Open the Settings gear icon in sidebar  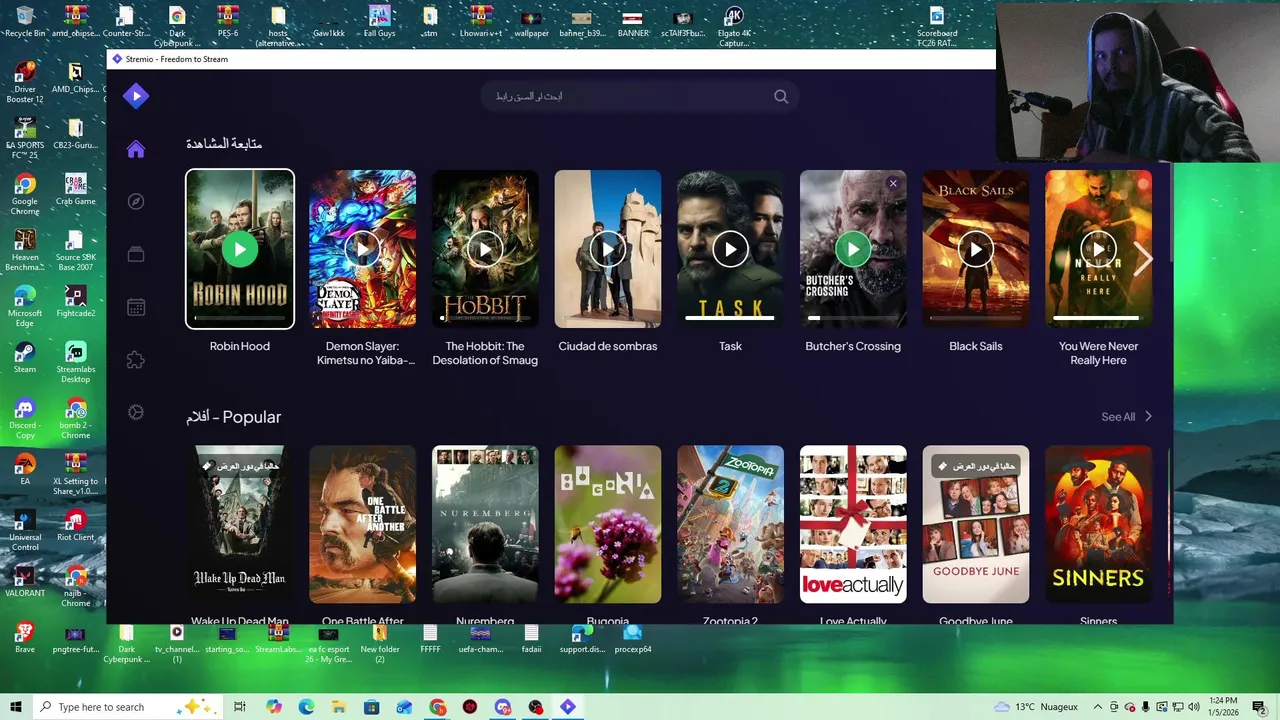pos(136,412)
